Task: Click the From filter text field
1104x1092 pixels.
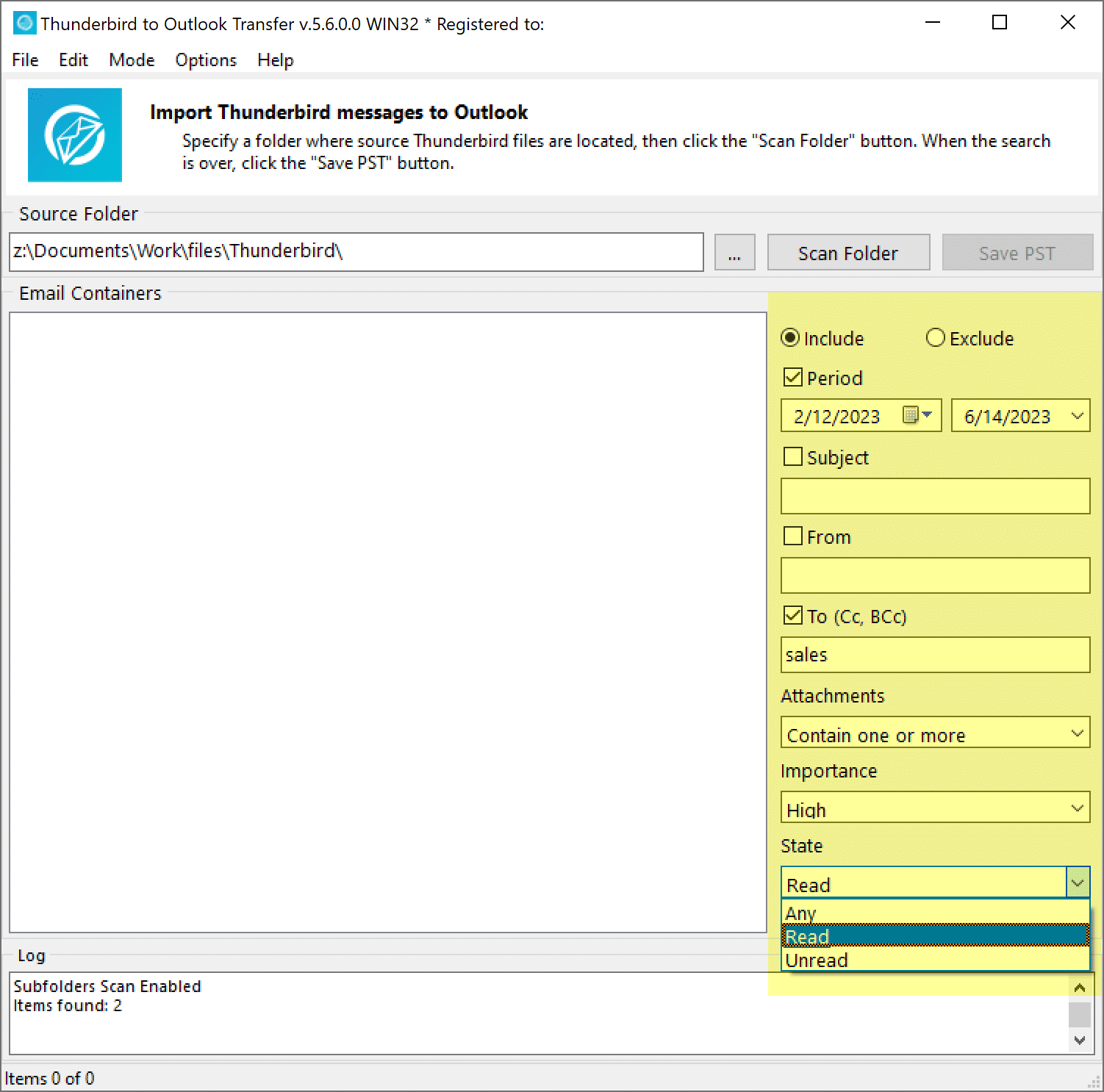Action: coord(935,575)
